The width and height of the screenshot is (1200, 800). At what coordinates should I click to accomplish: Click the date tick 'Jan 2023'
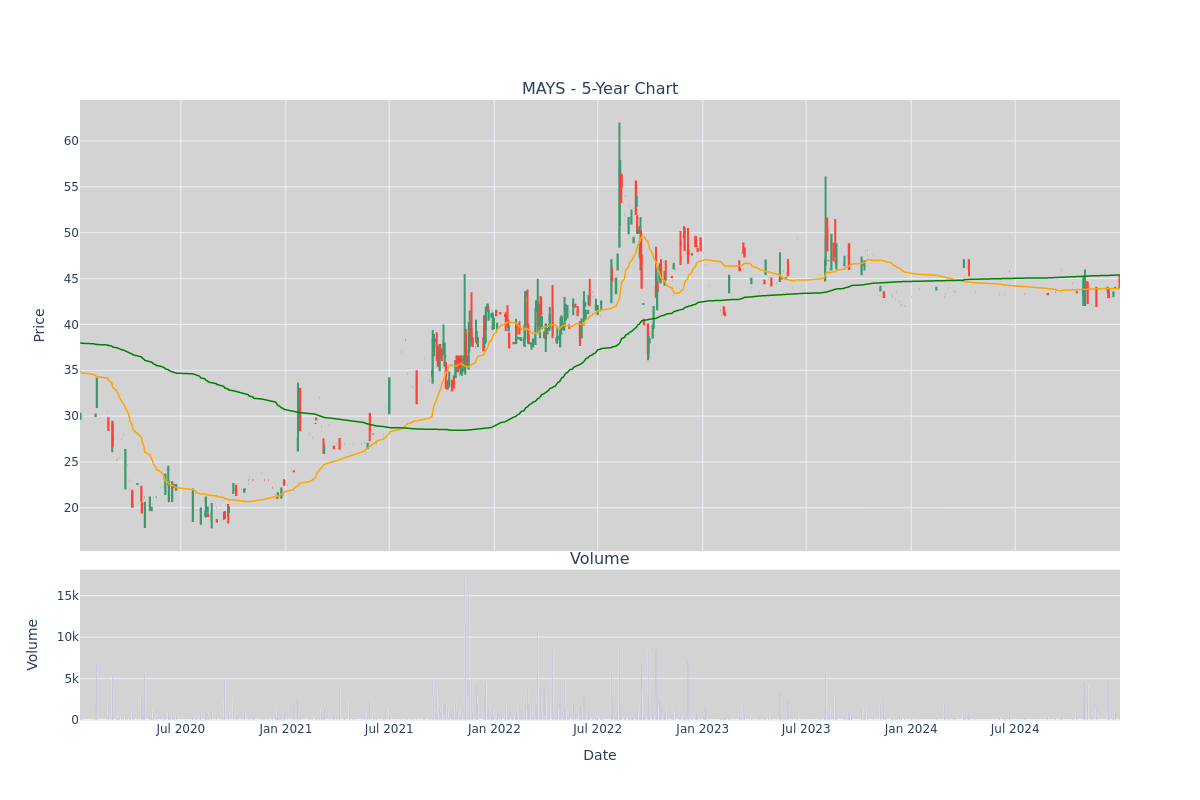pyautogui.click(x=702, y=729)
